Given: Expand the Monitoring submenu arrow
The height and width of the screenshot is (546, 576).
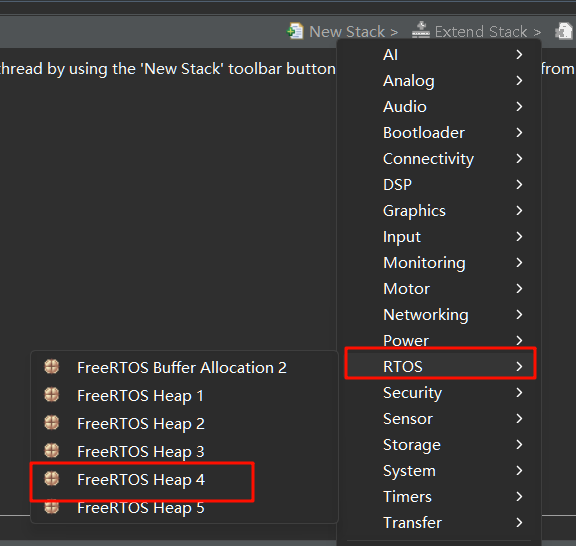Looking at the screenshot, I should point(519,263).
